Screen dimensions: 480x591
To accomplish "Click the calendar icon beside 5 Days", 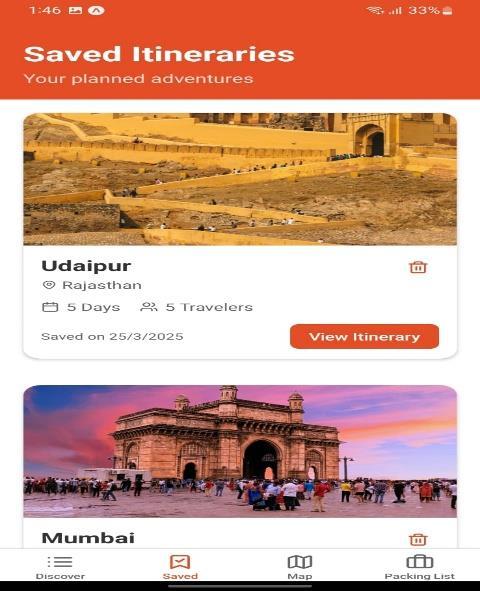I will [x=50, y=307].
